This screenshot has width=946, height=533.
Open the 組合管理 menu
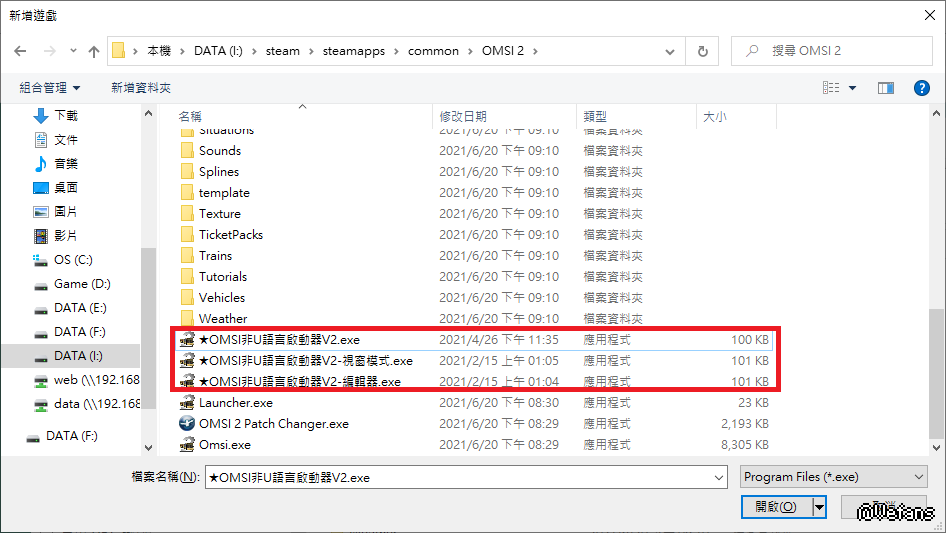point(49,88)
